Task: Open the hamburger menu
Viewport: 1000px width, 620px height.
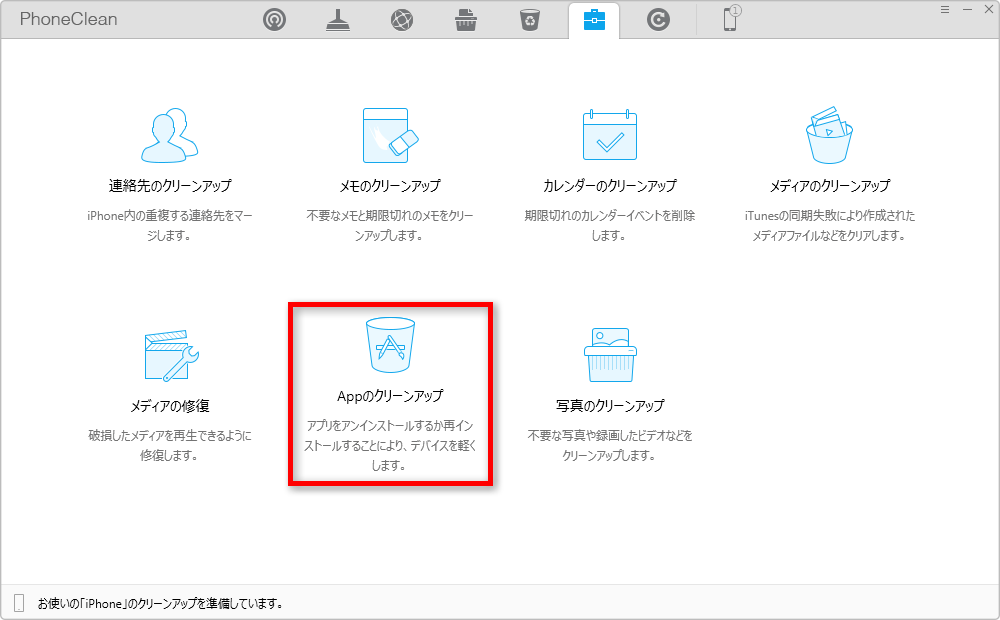Action: tap(944, 9)
